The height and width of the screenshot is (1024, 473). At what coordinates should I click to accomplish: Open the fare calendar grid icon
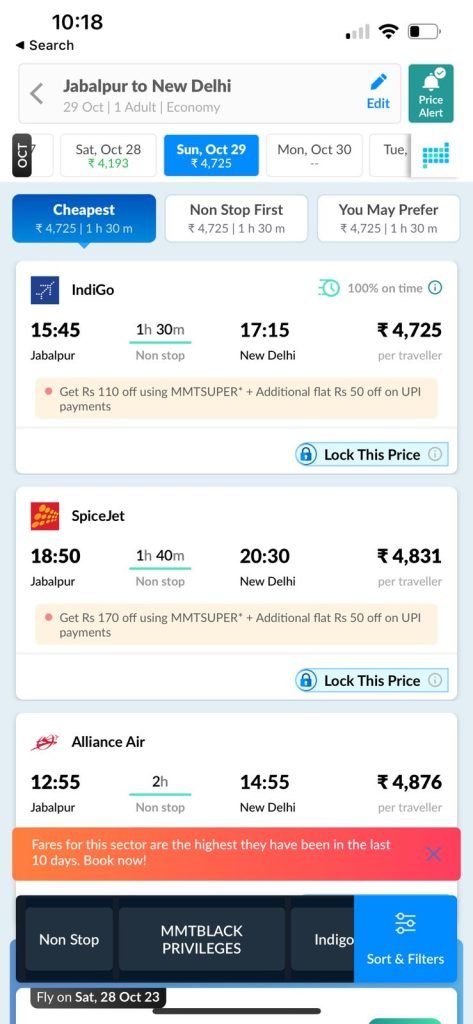(x=435, y=155)
